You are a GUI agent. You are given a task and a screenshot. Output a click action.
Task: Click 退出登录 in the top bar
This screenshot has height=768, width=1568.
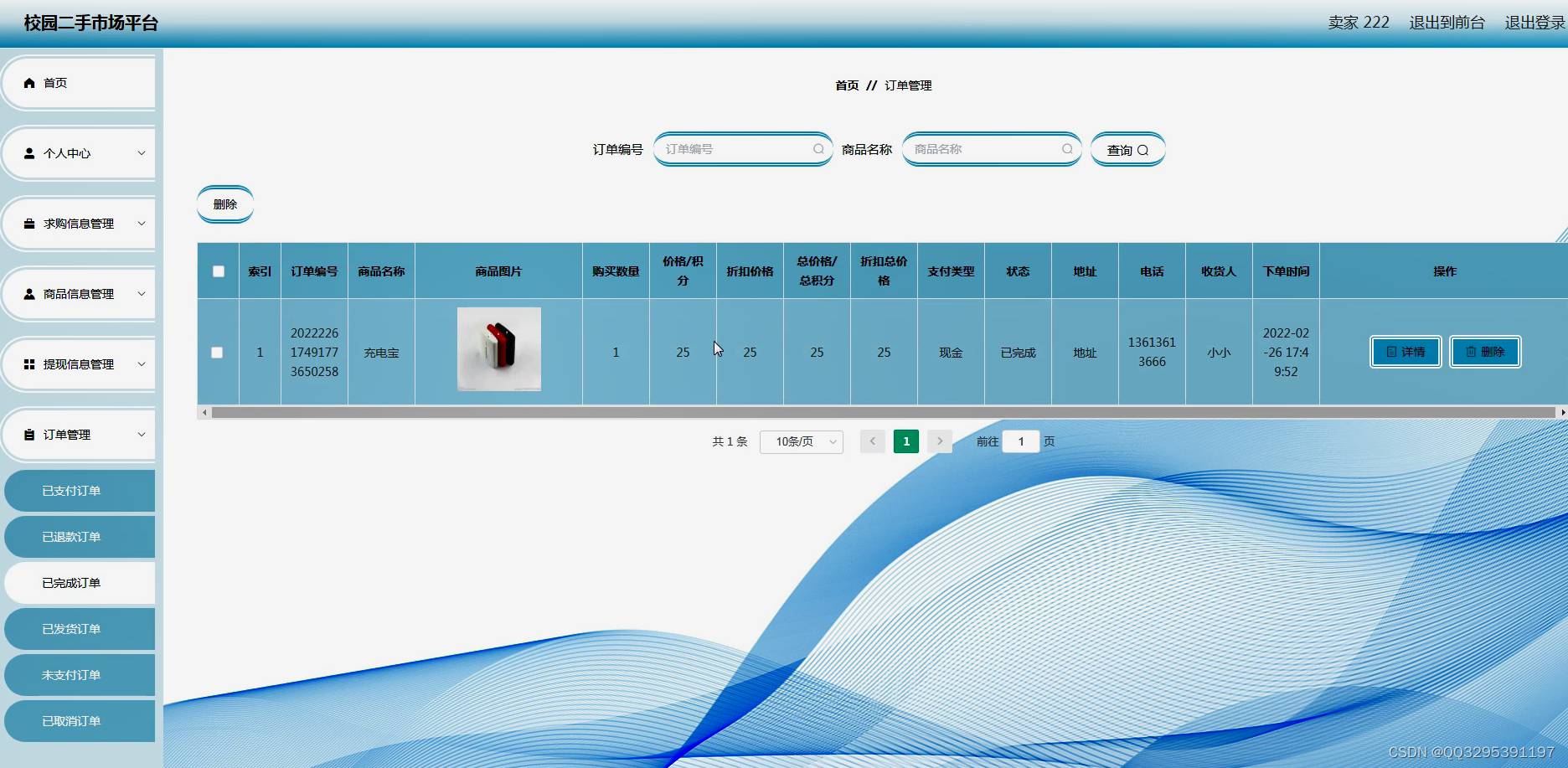(x=1535, y=23)
